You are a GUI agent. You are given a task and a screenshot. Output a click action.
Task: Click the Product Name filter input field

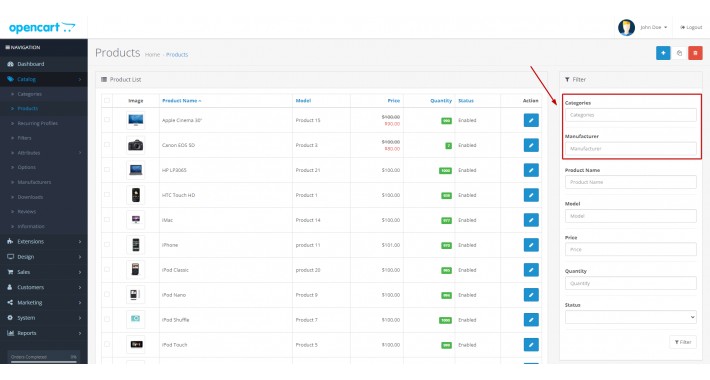631,182
